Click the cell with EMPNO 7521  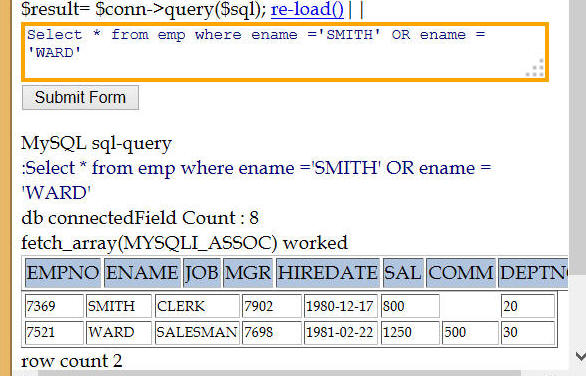[54, 332]
